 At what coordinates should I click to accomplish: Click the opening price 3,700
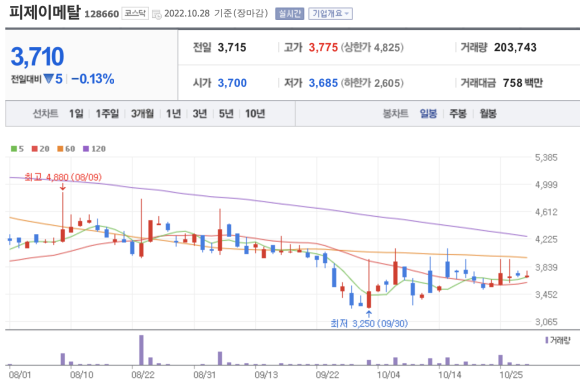232,83
